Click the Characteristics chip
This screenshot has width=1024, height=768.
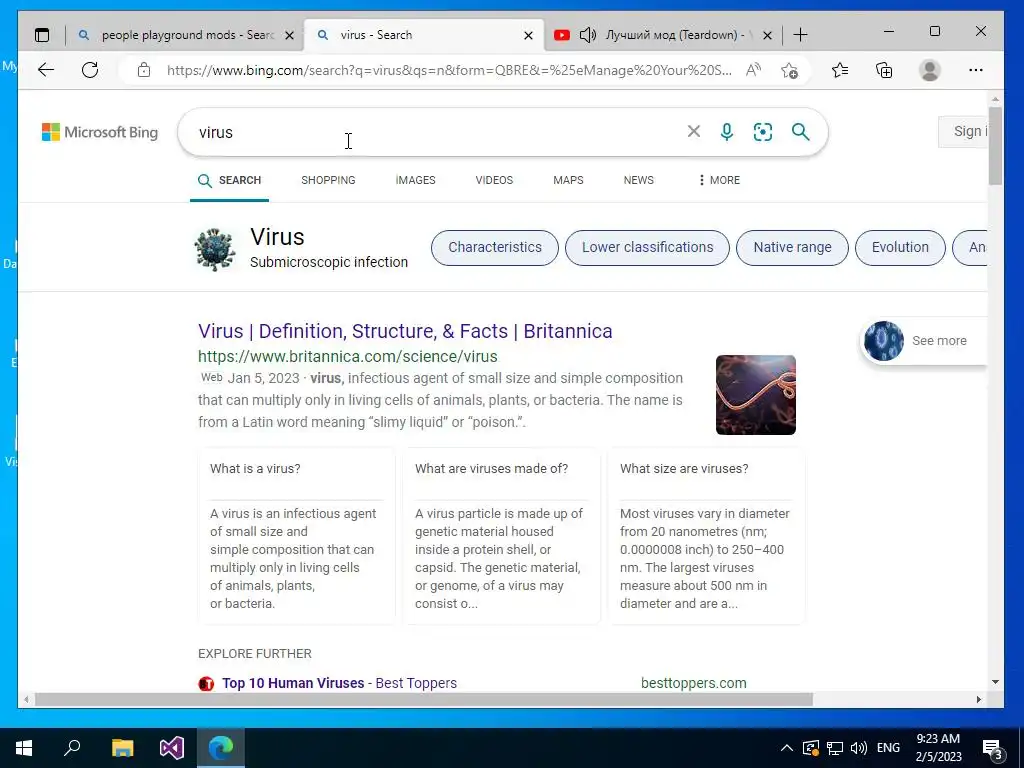tap(494, 248)
